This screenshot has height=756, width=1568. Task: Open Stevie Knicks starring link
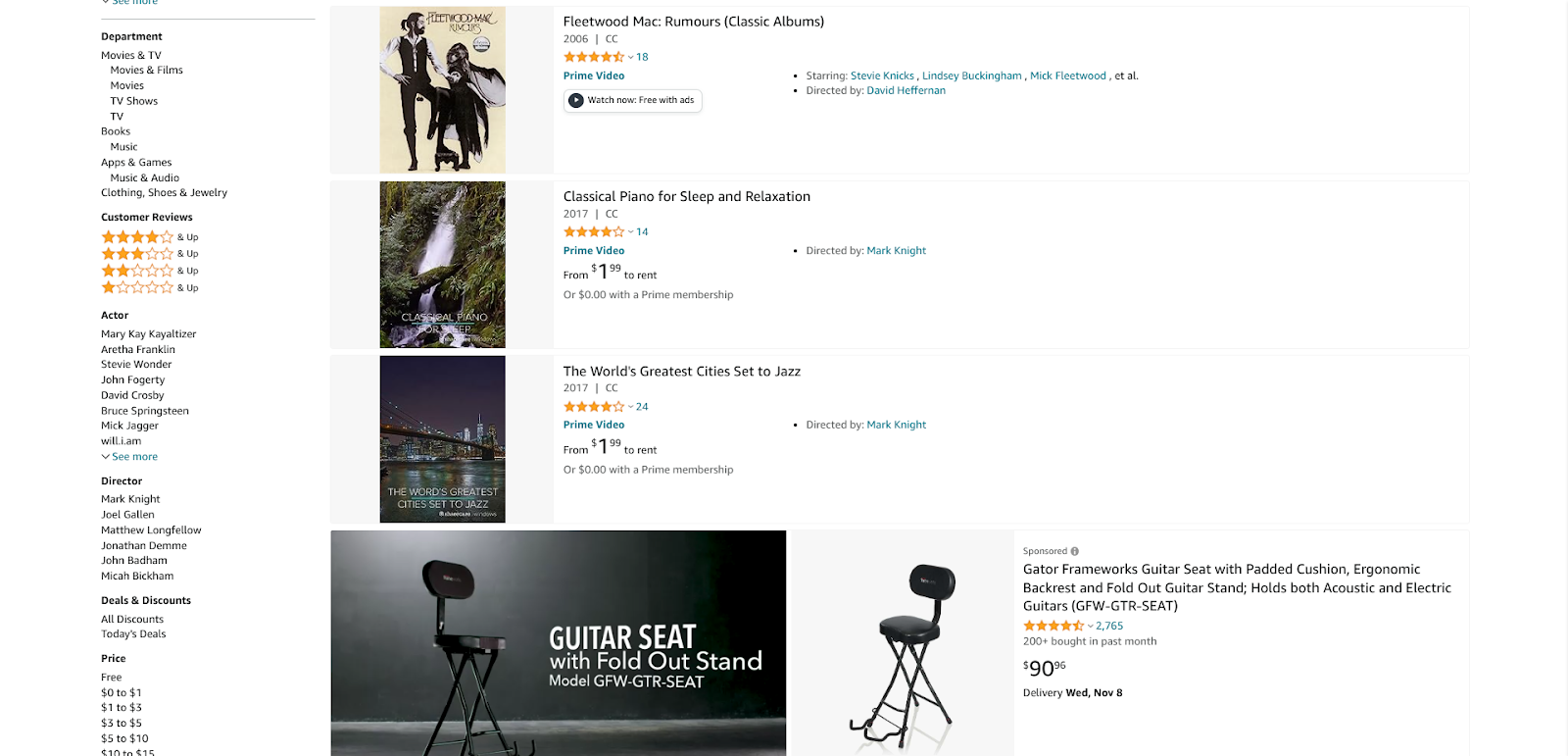[882, 76]
